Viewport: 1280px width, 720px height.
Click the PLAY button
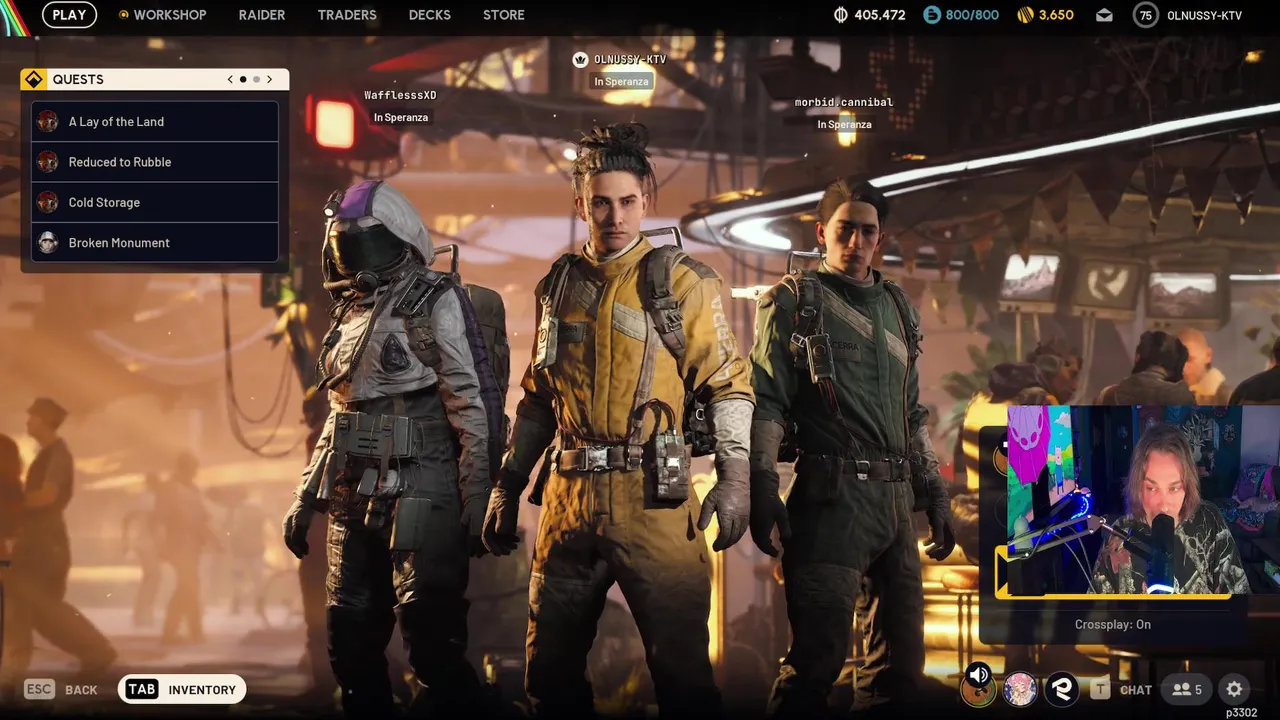click(x=69, y=15)
